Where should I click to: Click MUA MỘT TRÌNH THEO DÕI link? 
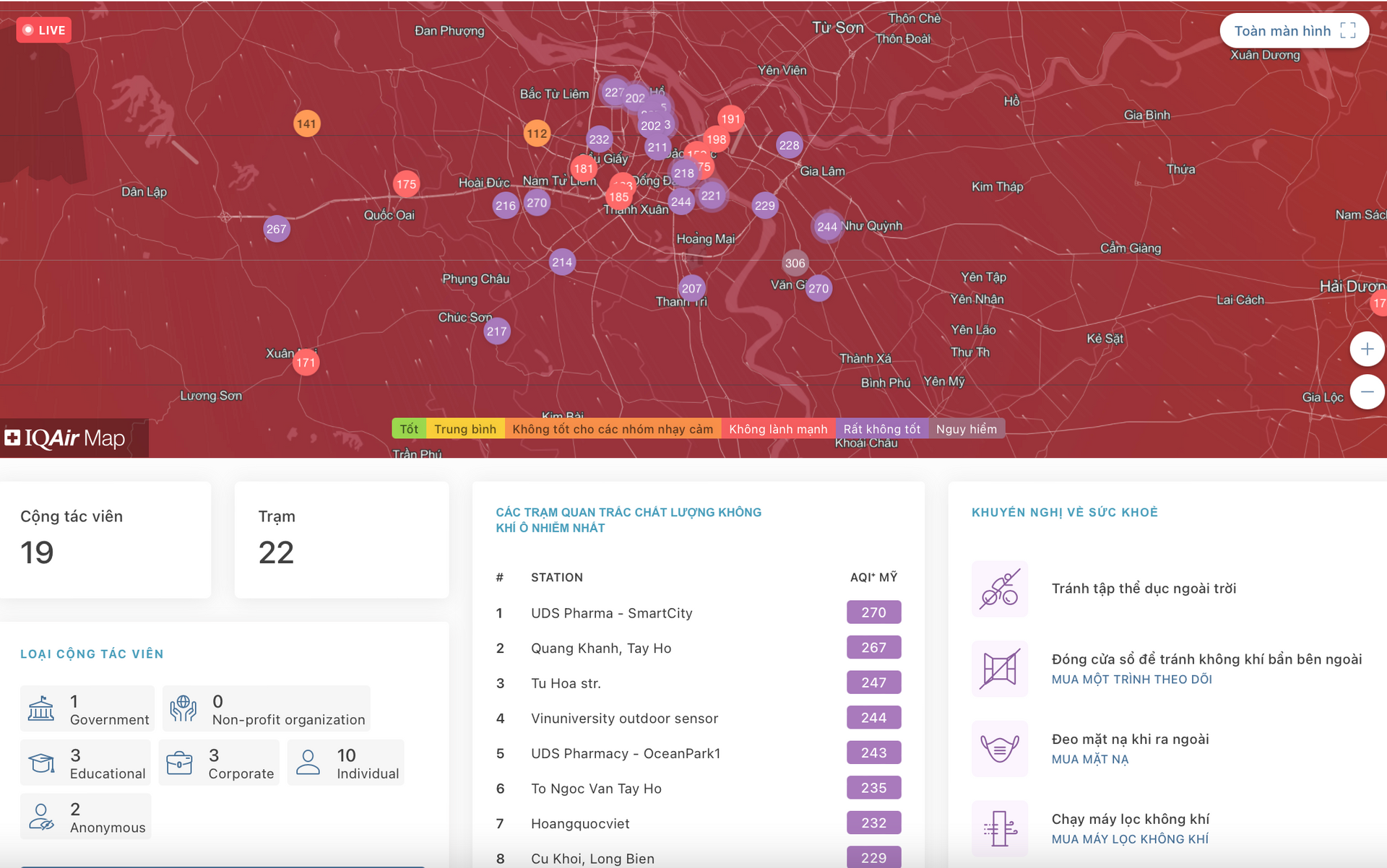click(x=1131, y=680)
